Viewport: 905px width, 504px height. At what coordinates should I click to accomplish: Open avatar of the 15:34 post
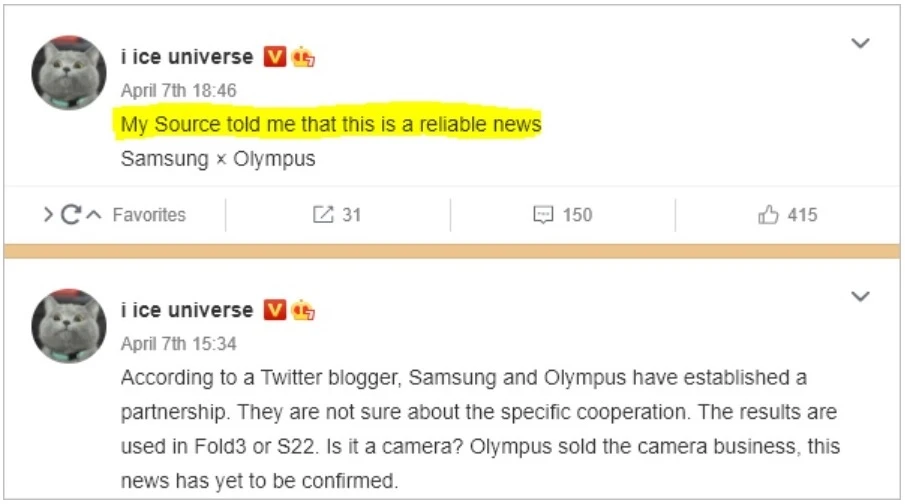[69, 326]
